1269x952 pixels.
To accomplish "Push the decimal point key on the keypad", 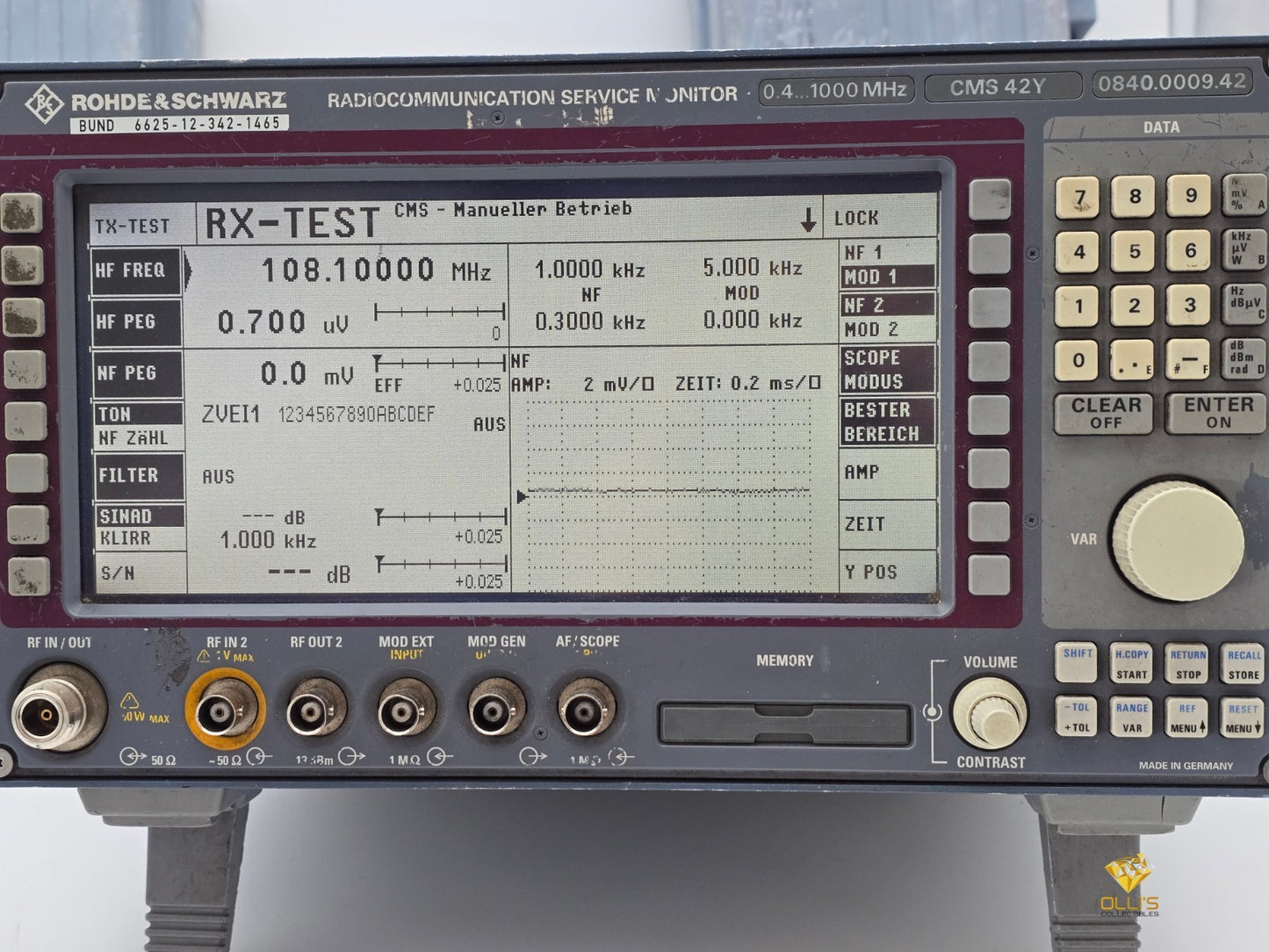I will pos(1135,360).
